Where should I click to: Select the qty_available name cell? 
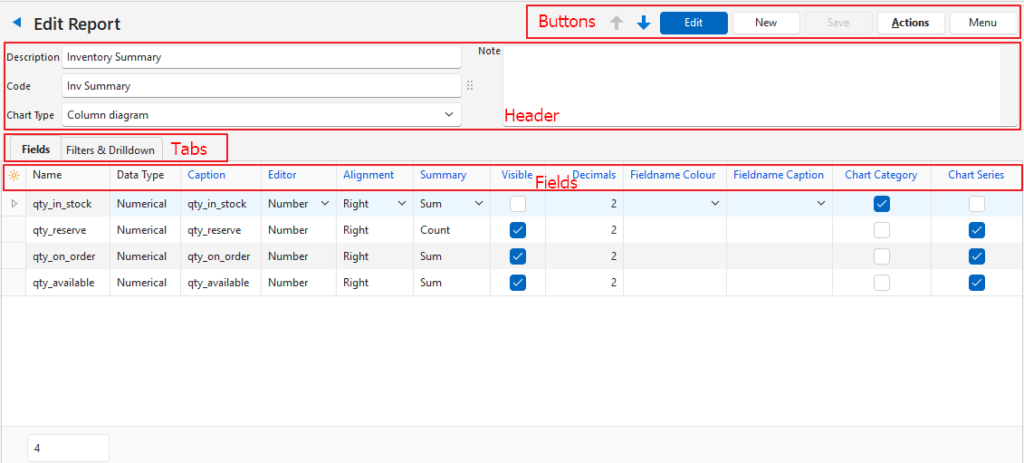coord(67,282)
